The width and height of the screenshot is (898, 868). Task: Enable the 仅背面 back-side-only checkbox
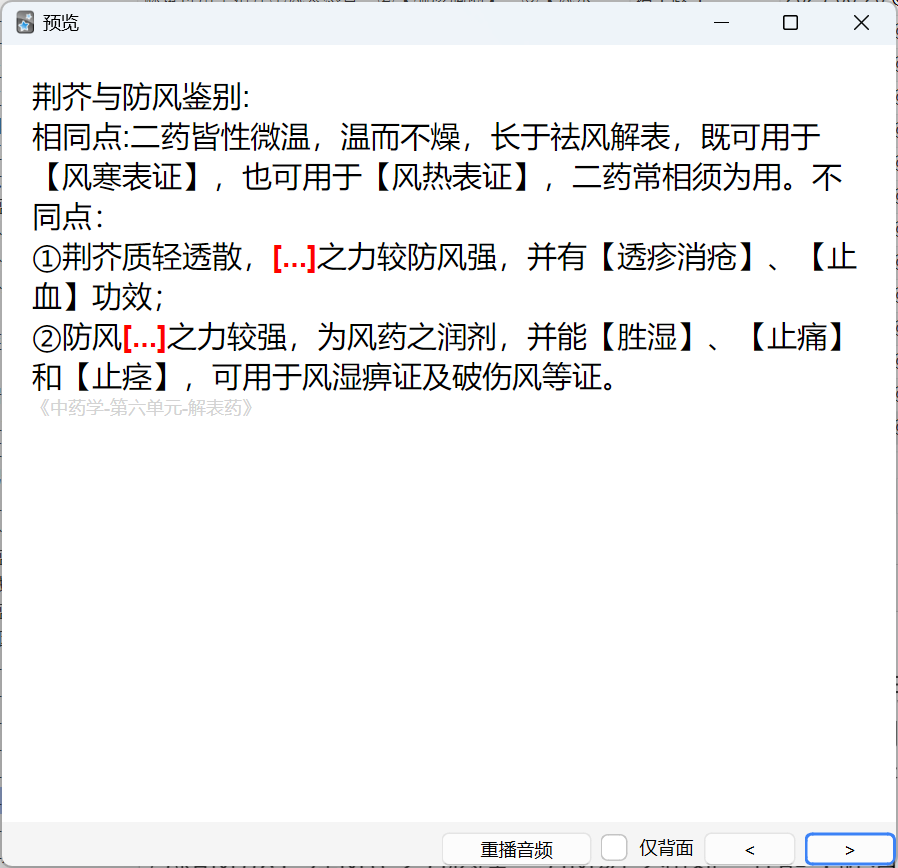pyautogui.click(x=614, y=848)
